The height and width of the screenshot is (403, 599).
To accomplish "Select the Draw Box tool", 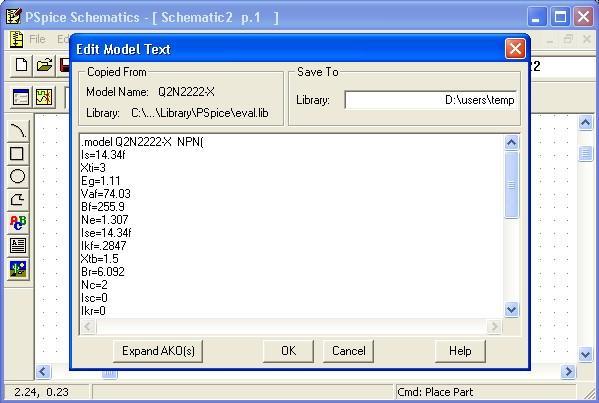I will [17, 154].
